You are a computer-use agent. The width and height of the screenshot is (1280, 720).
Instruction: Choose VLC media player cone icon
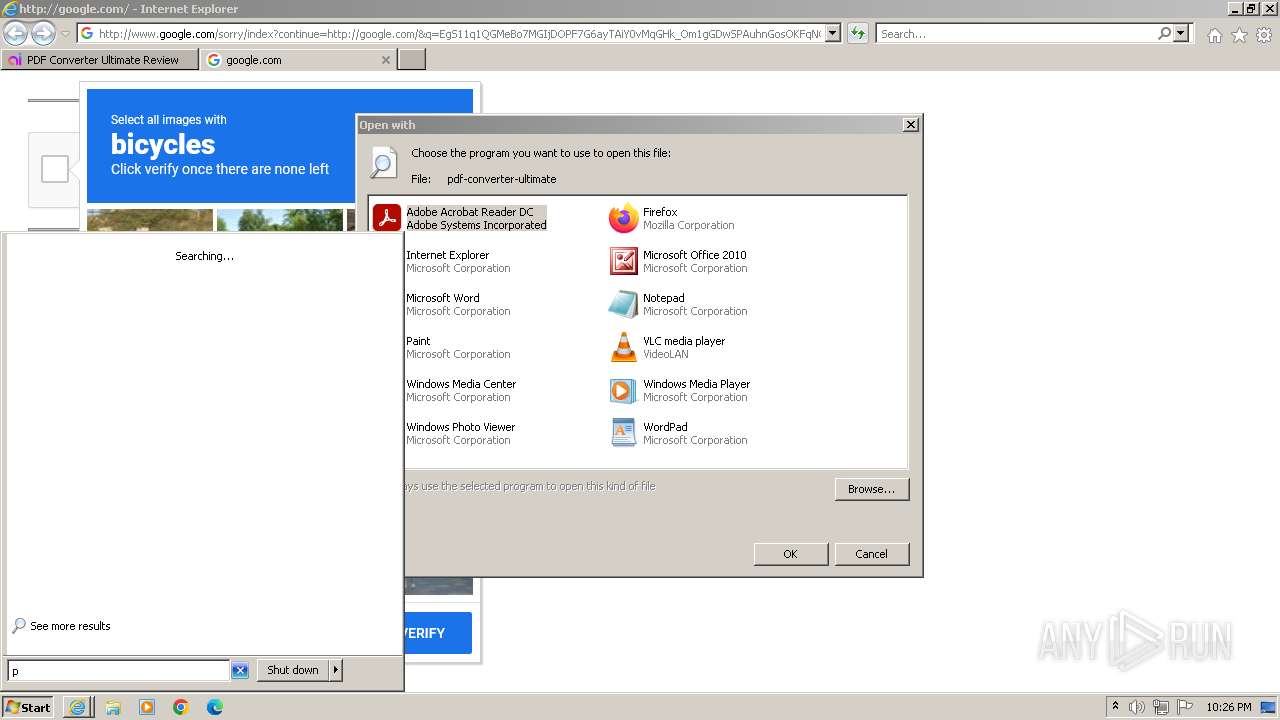tap(623, 347)
